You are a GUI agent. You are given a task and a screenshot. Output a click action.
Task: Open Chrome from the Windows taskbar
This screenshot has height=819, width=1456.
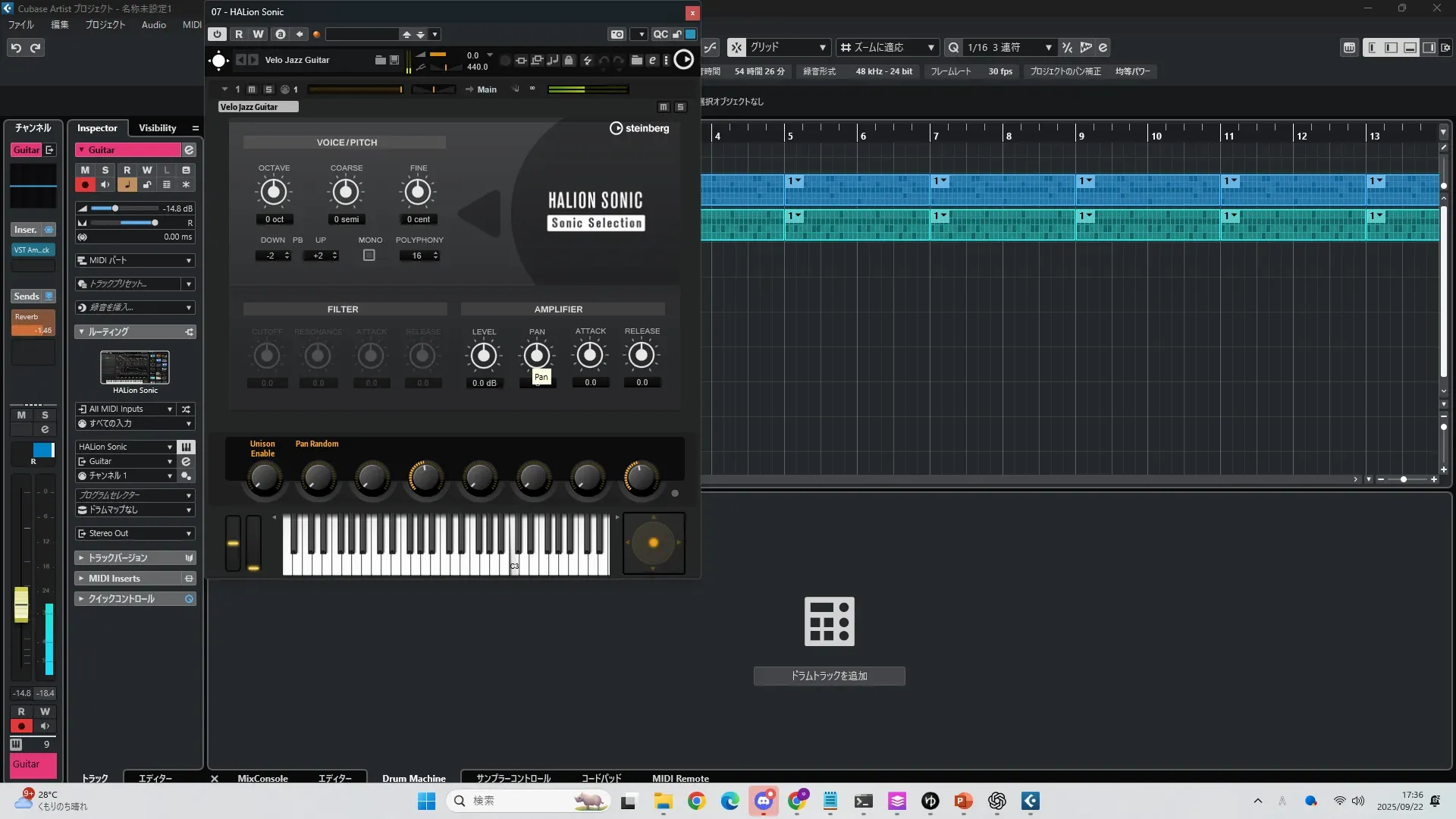(x=696, y=801)
